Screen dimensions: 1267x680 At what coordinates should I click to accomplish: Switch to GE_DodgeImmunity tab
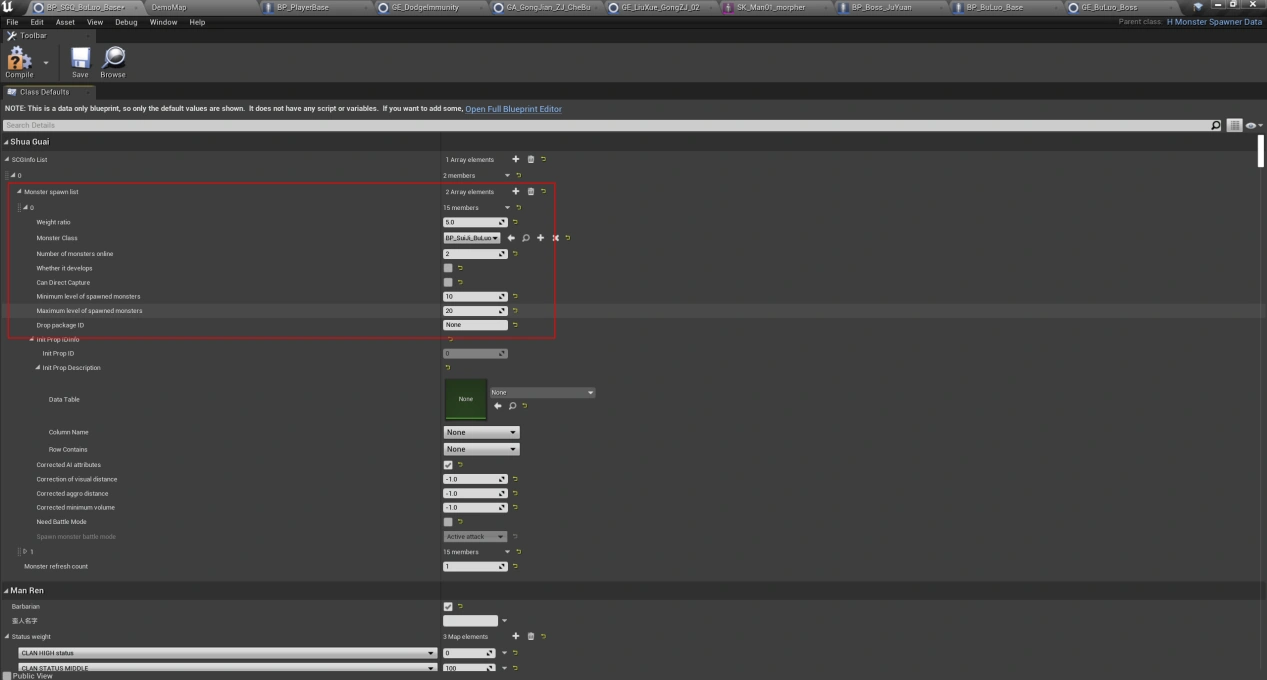[425, 7]
